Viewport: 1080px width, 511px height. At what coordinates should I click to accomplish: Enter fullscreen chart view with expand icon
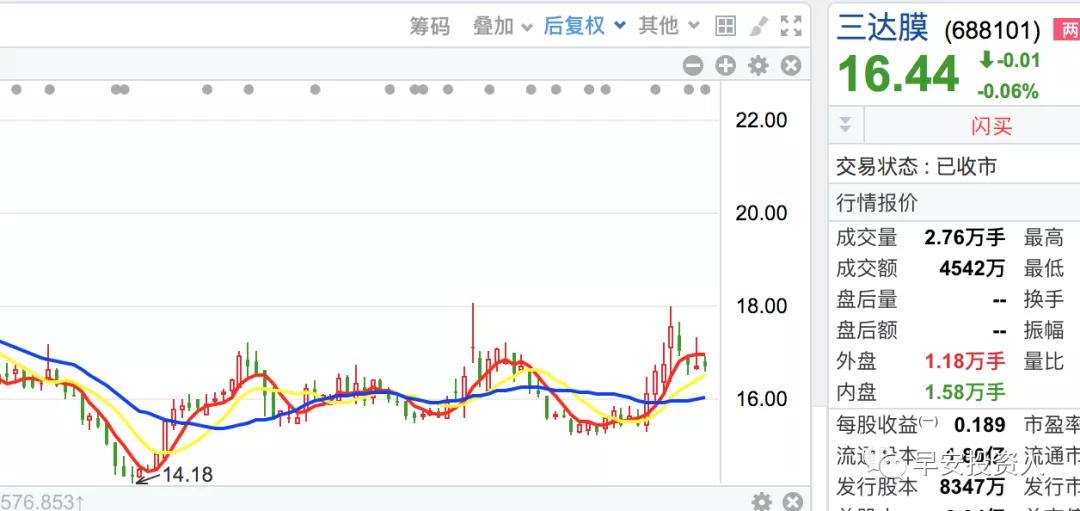point(791,26)
